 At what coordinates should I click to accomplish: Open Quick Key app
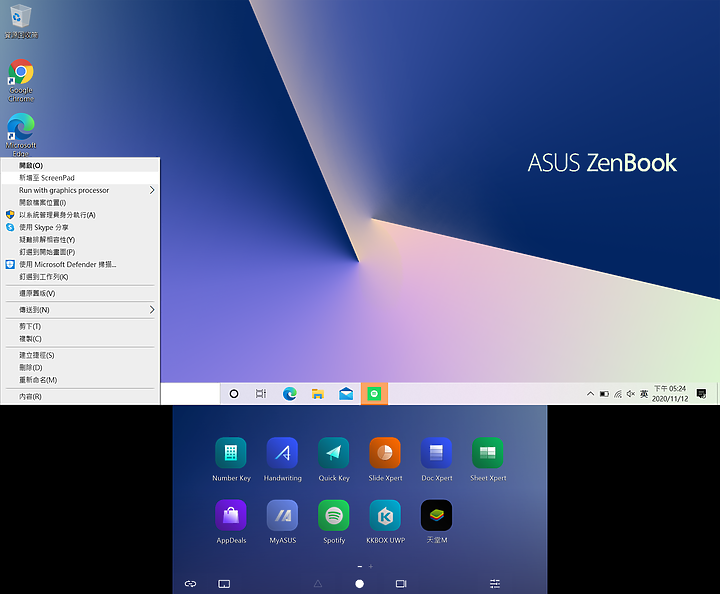click(x=334, y=453)
